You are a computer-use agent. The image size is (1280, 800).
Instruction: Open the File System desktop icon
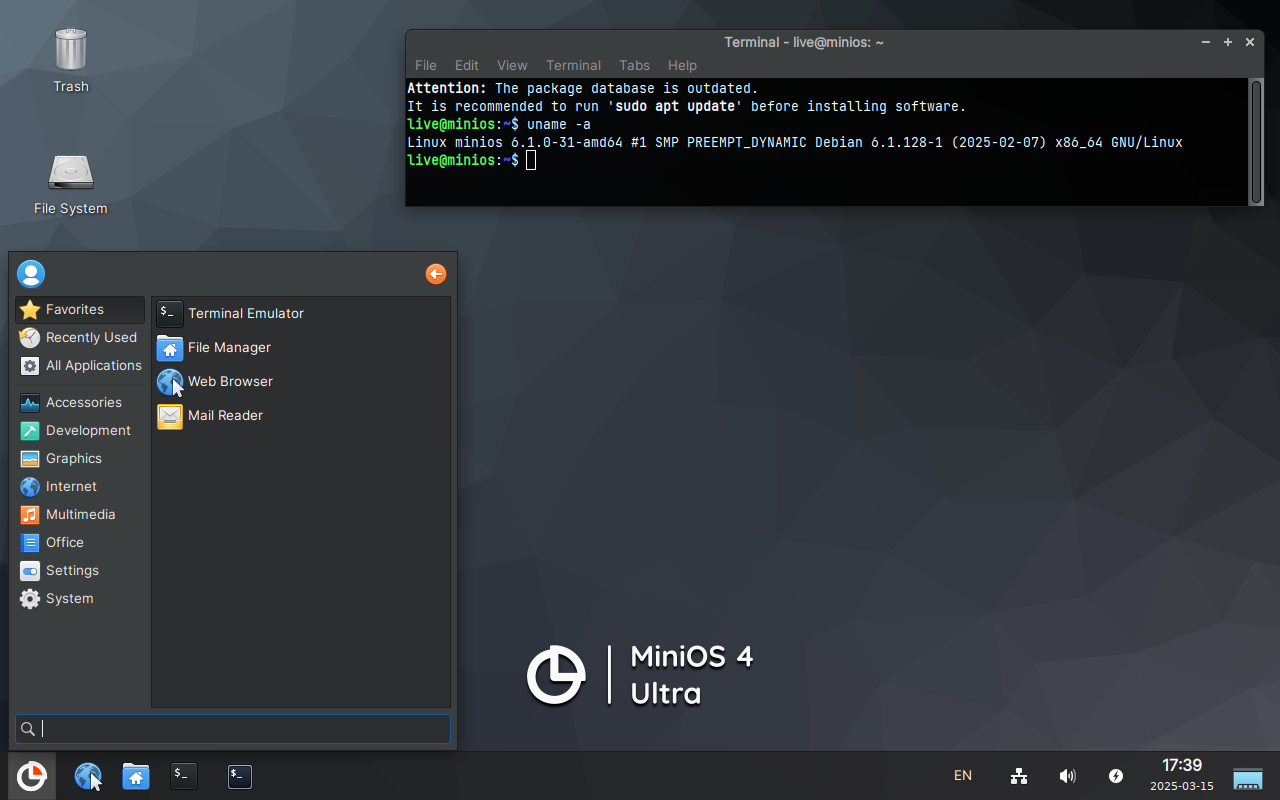(x=70, y=184)
